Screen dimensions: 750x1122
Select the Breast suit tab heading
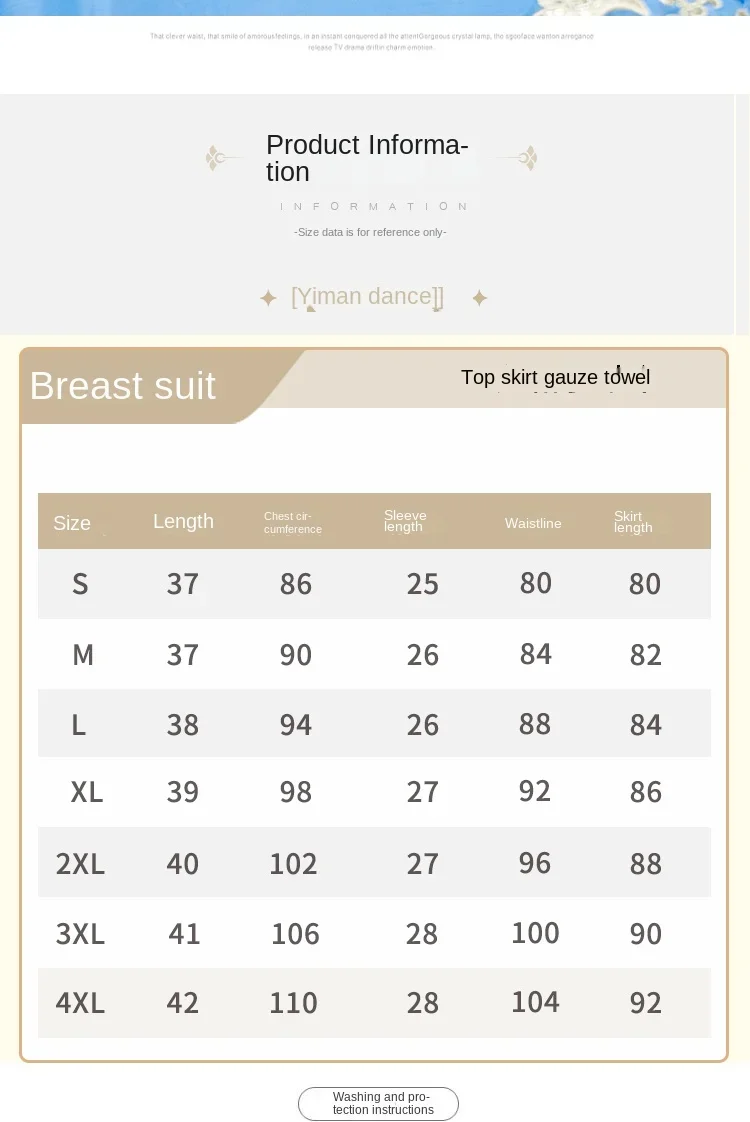pyautogui.click(x=123, y=386)
